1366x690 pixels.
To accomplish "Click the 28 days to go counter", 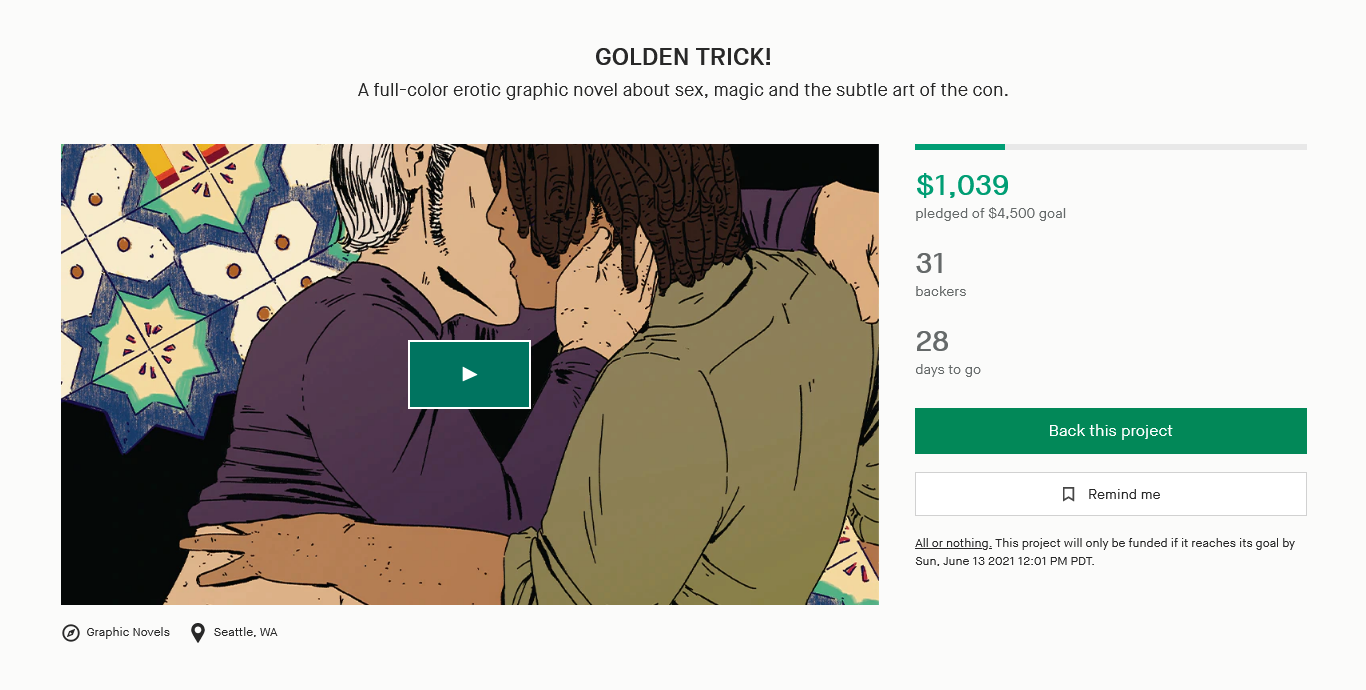I will click(932, 341).
